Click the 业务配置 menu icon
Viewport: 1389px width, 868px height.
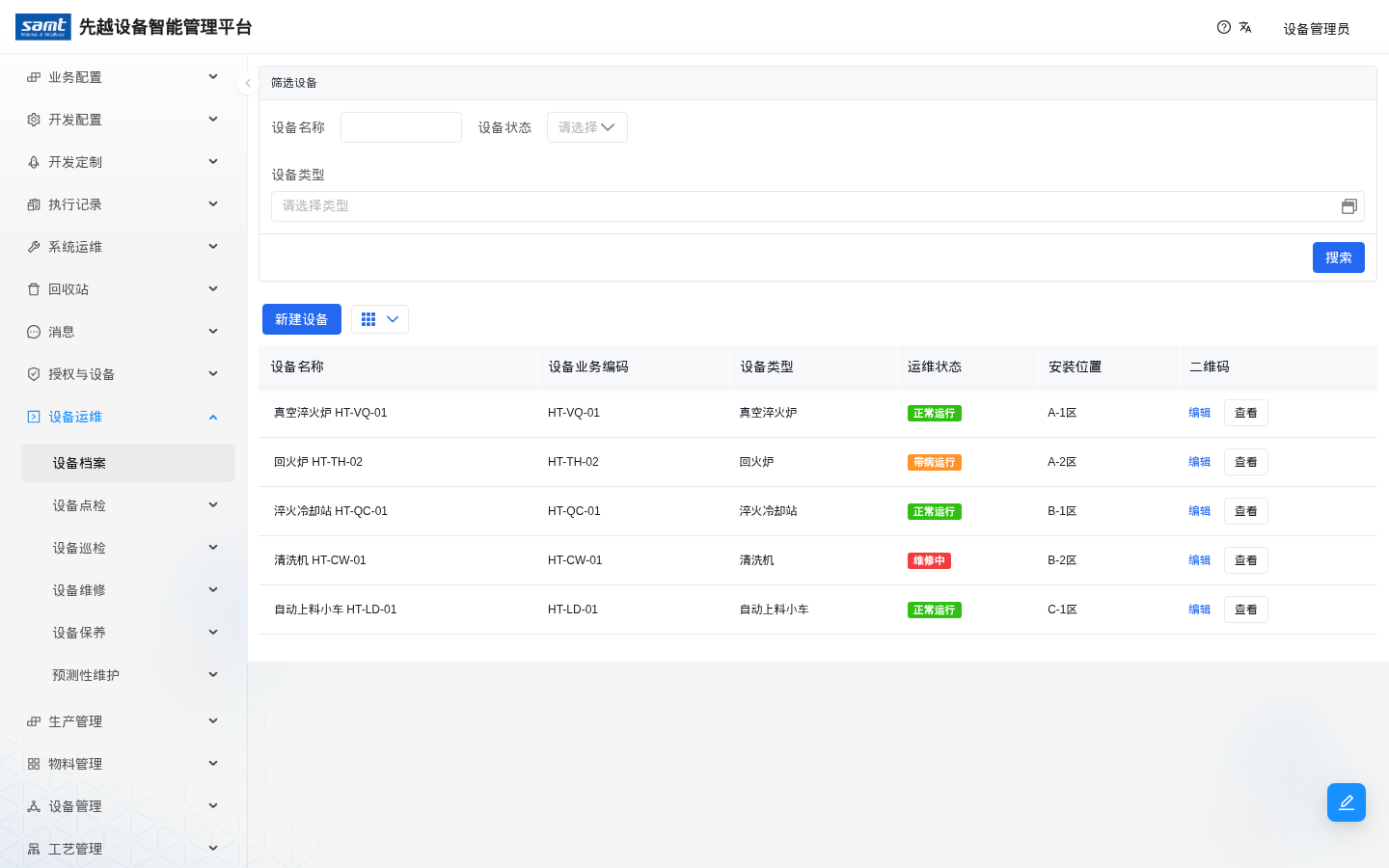[34, 77]
